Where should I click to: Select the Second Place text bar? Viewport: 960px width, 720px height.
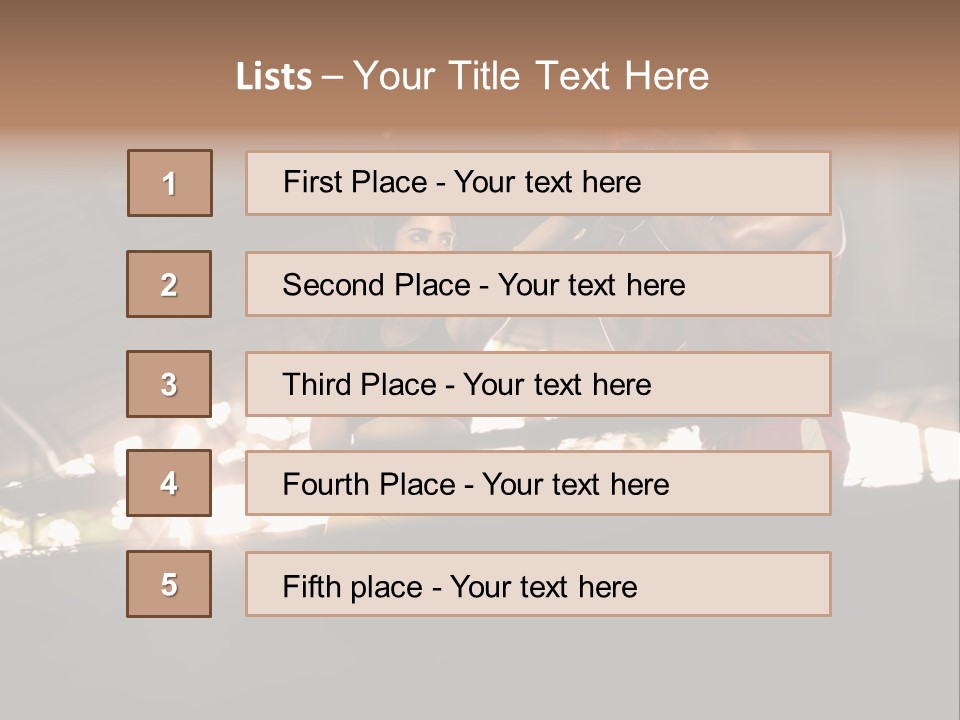click(x=538, y=284)
